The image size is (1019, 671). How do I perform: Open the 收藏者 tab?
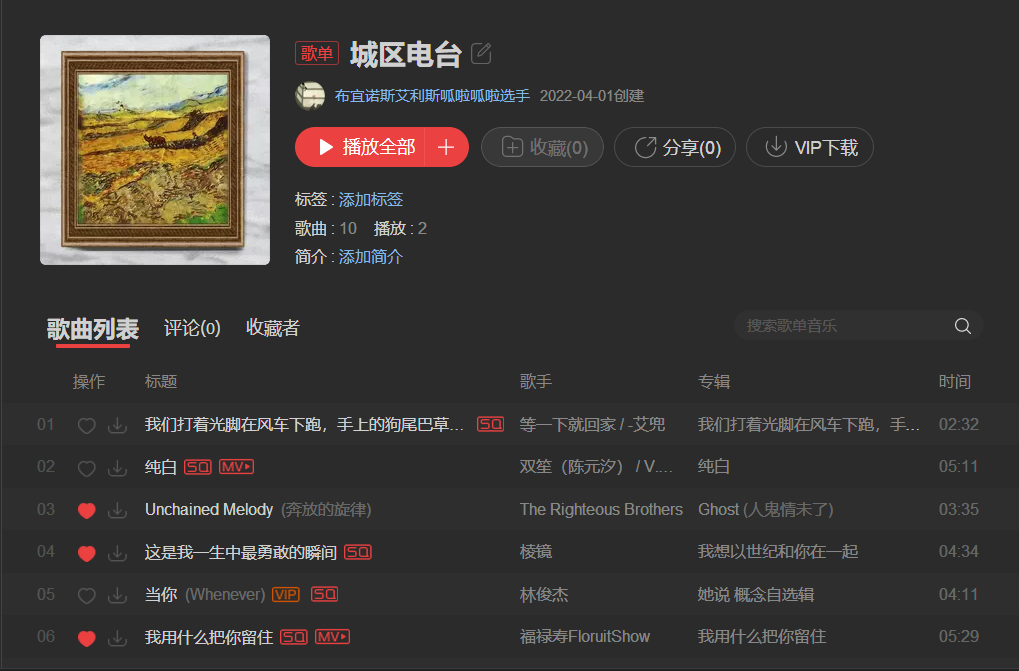[272, 328]
